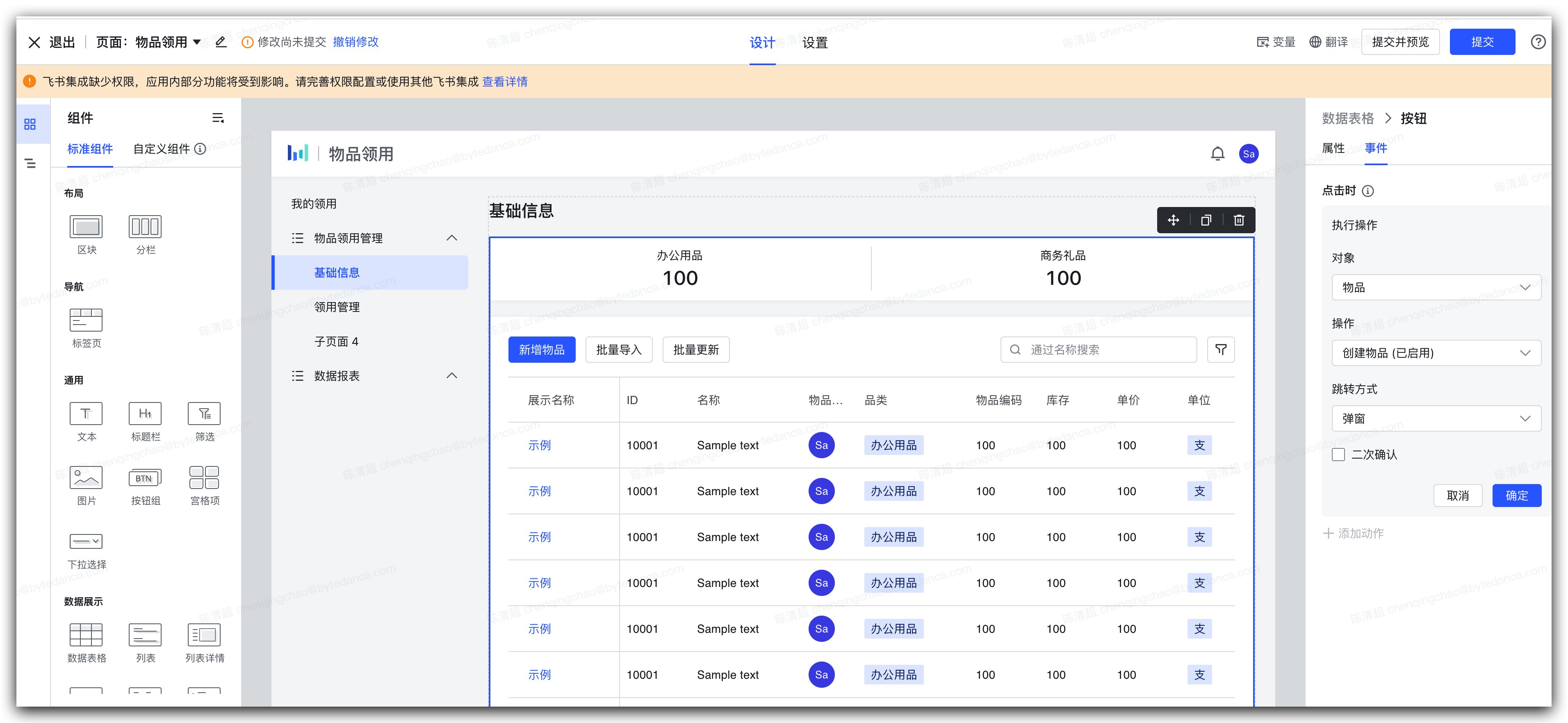The height and width of the screenshot is (723, 1568).
Task: Click the 批量导入 button
Action: click(618, 349)
